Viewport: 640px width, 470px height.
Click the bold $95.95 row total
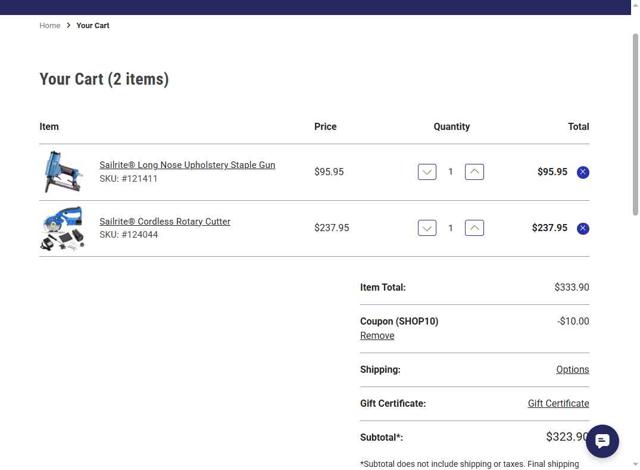click(x=552, y=172)
